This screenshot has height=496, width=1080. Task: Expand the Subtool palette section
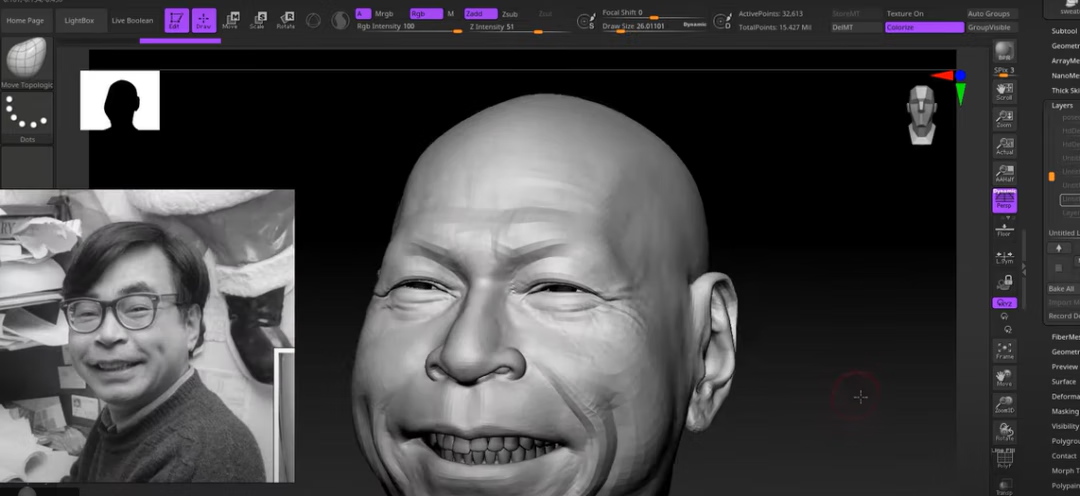pyautogui.click(x=1065, y=31)
